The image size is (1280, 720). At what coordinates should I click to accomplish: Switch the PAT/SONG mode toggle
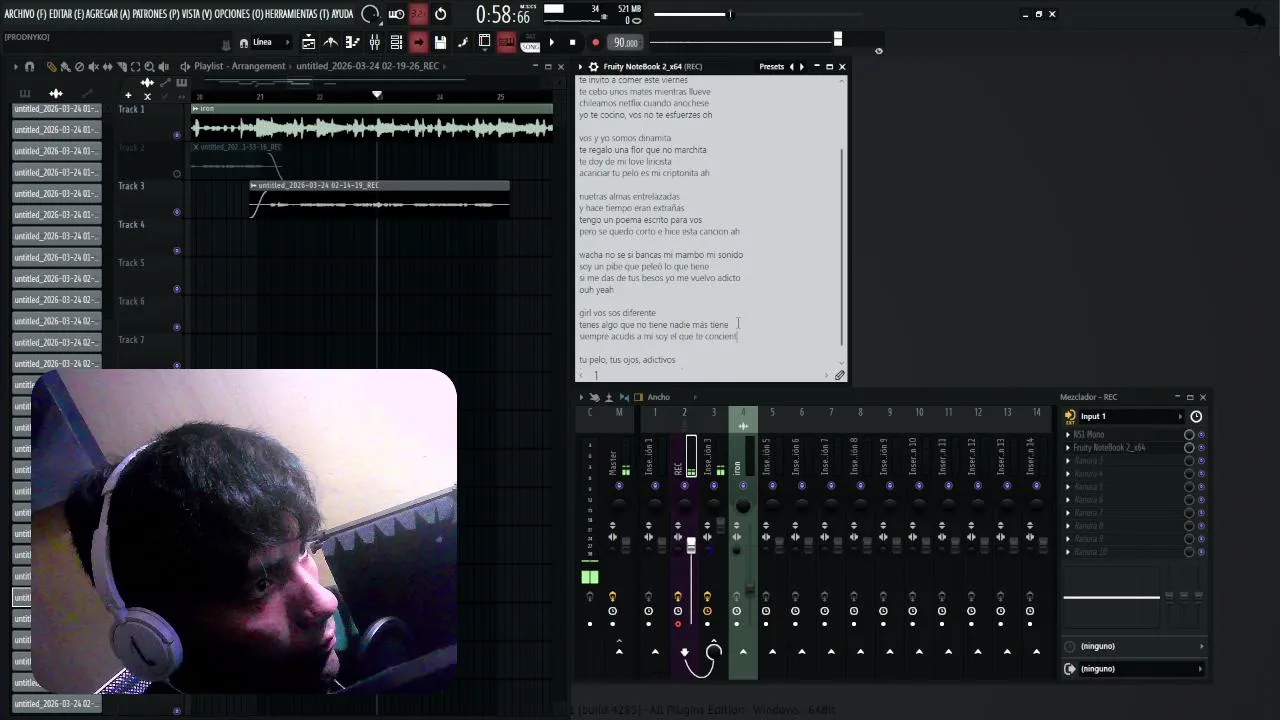pos(530,43)
